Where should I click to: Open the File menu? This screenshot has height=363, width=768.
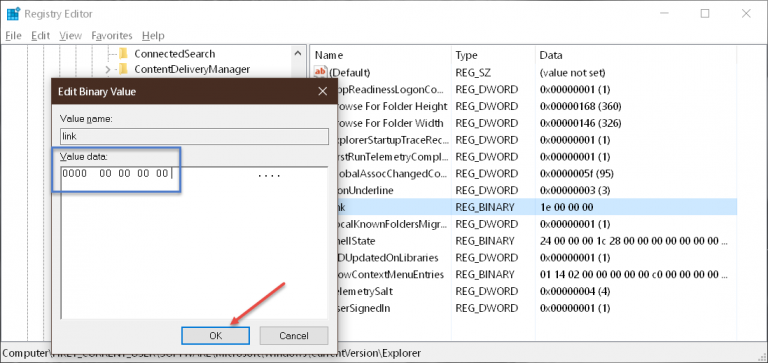coord(13,35)
